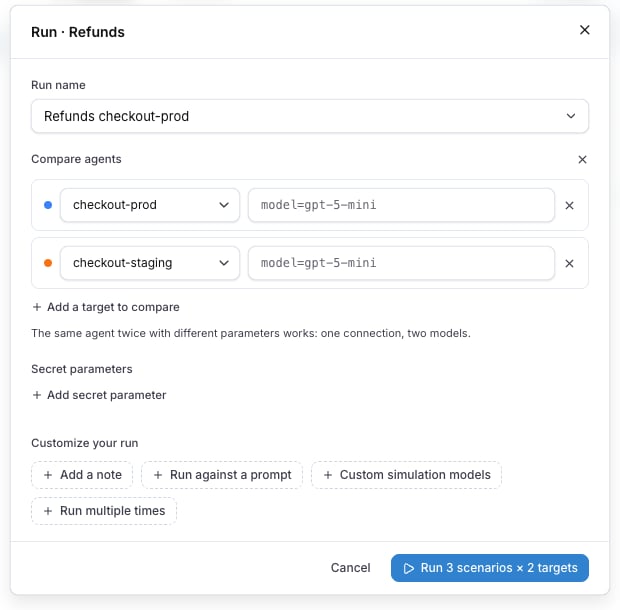Click the same agent twice hint text
The width and height of the screenshot is (620, 610).
pos(251,333)
